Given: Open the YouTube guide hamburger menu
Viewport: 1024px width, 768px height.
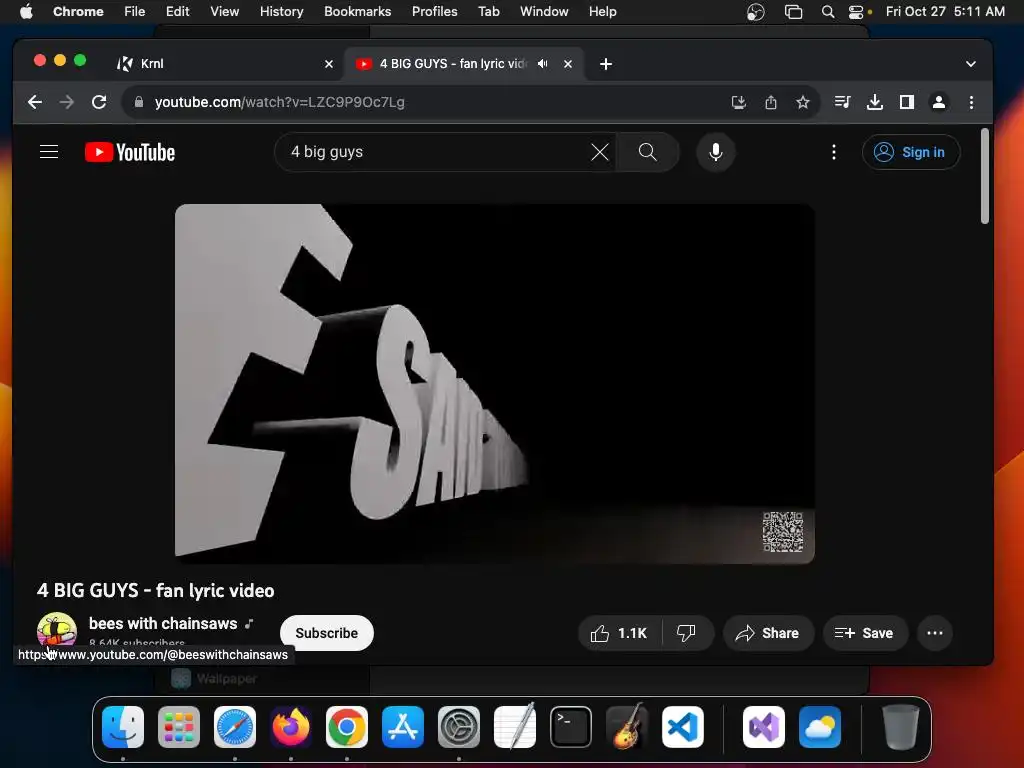Looking at the screenshot, I should tap(49, 152).
